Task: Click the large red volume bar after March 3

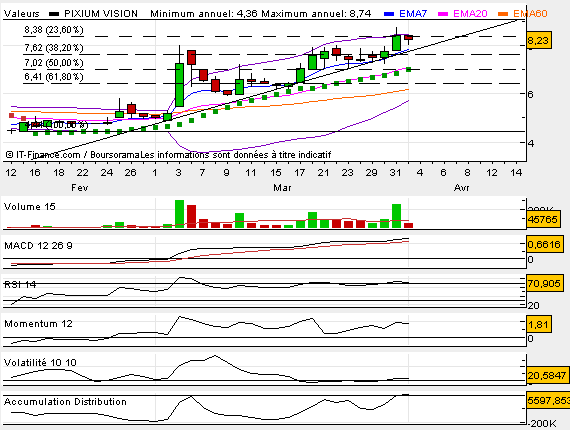Action: (x=192, y=216)
